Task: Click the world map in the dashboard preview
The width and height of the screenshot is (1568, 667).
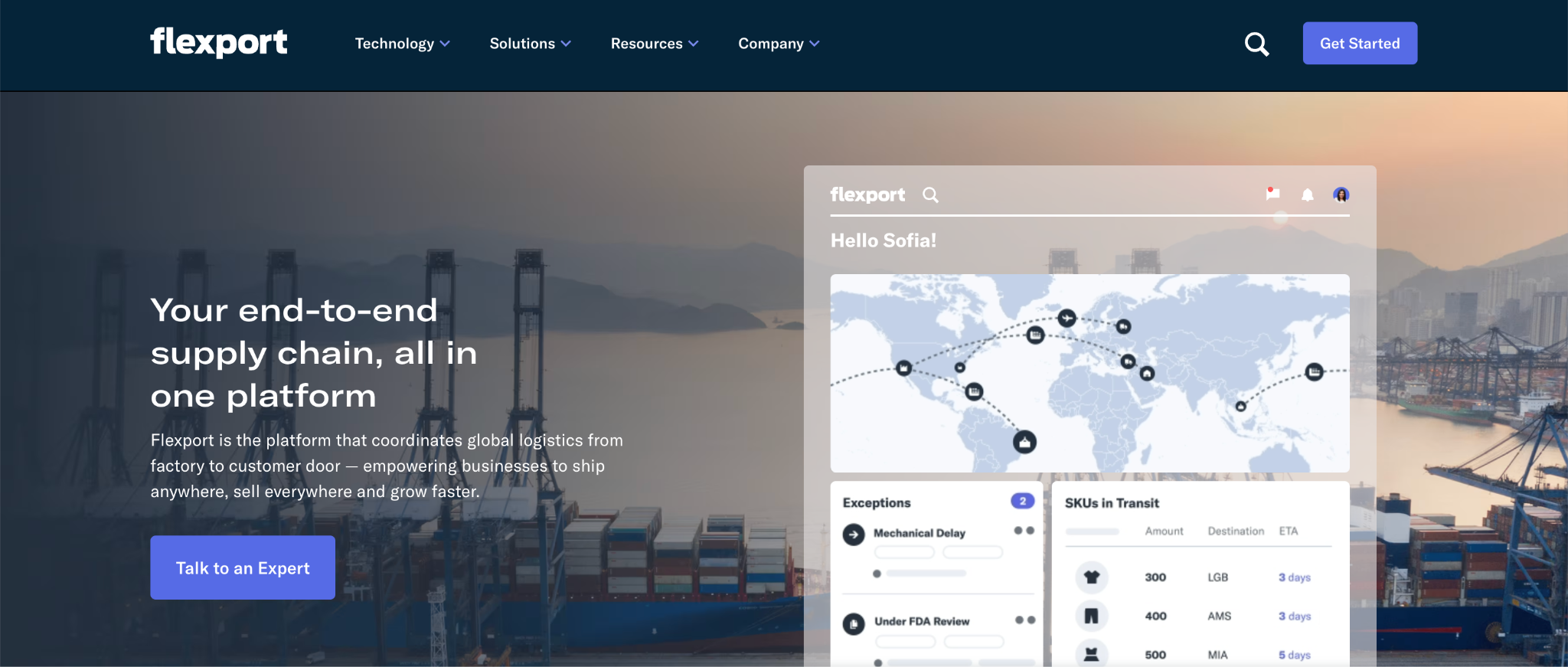Action: pos(1089,373)
